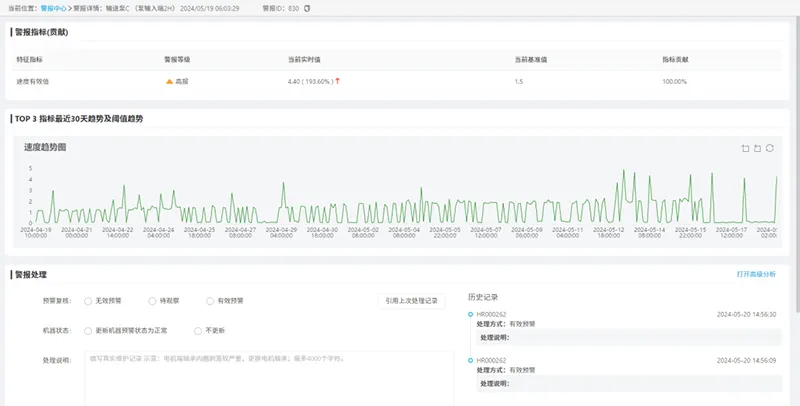Click the 指标贡献 column header
Image resolution: width=800 pixels, height=406 pixels.
(675, 59)
